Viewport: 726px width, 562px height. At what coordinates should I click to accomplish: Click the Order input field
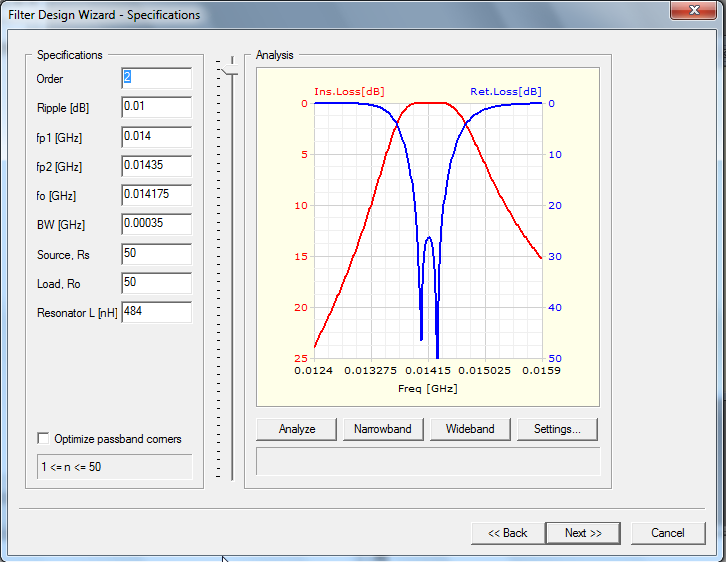click(156, 78)
